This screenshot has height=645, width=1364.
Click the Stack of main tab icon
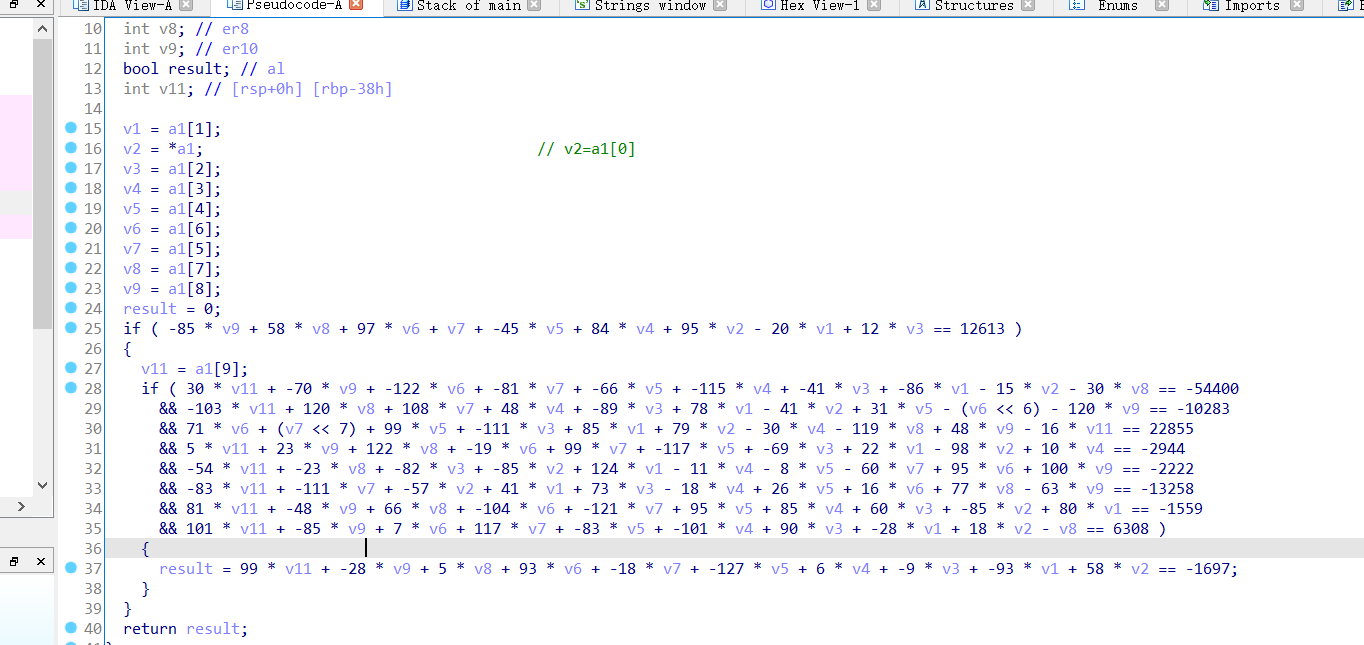click(404, 6)
